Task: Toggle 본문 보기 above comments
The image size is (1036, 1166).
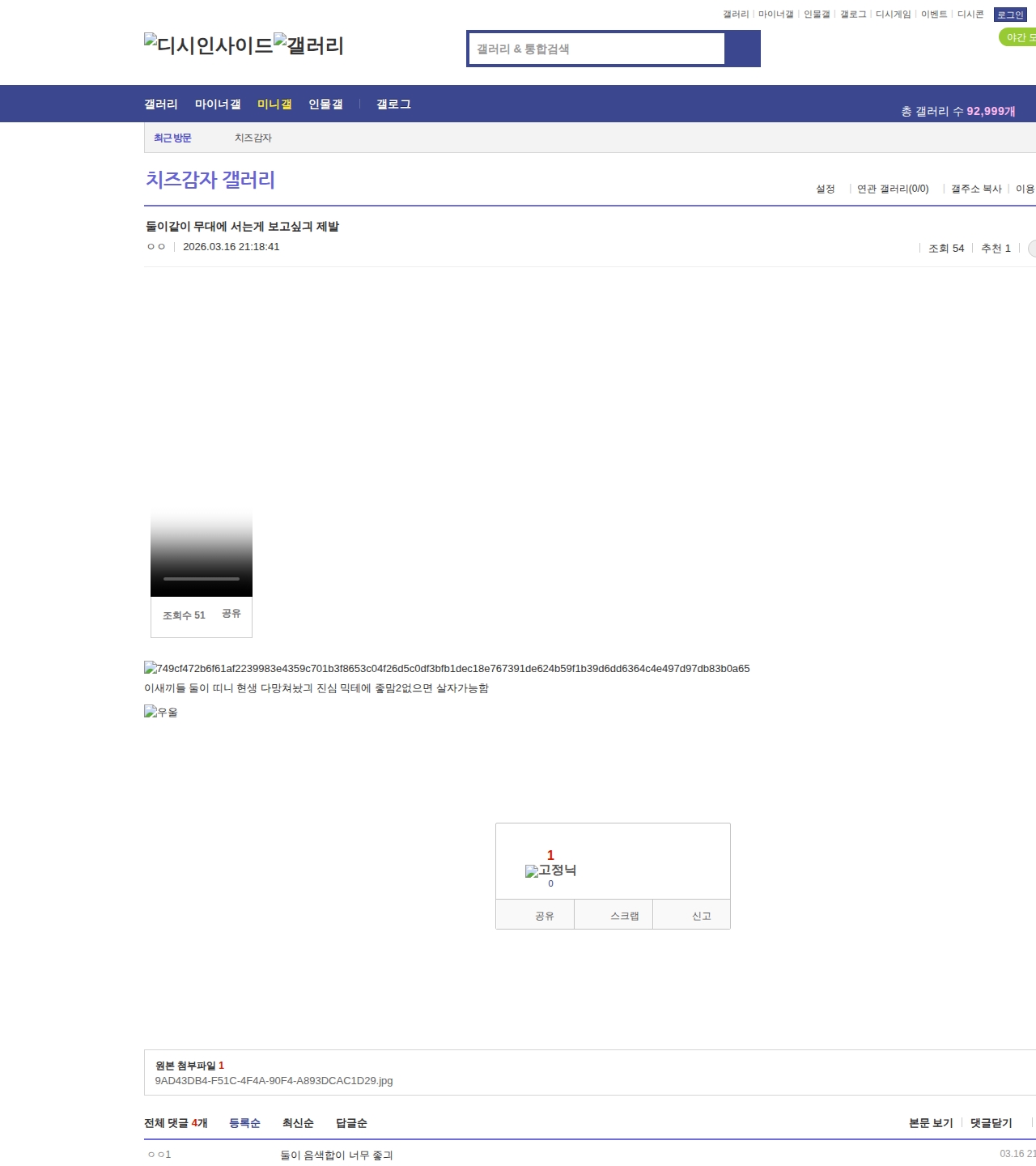Action: [x=931, y=1123]
